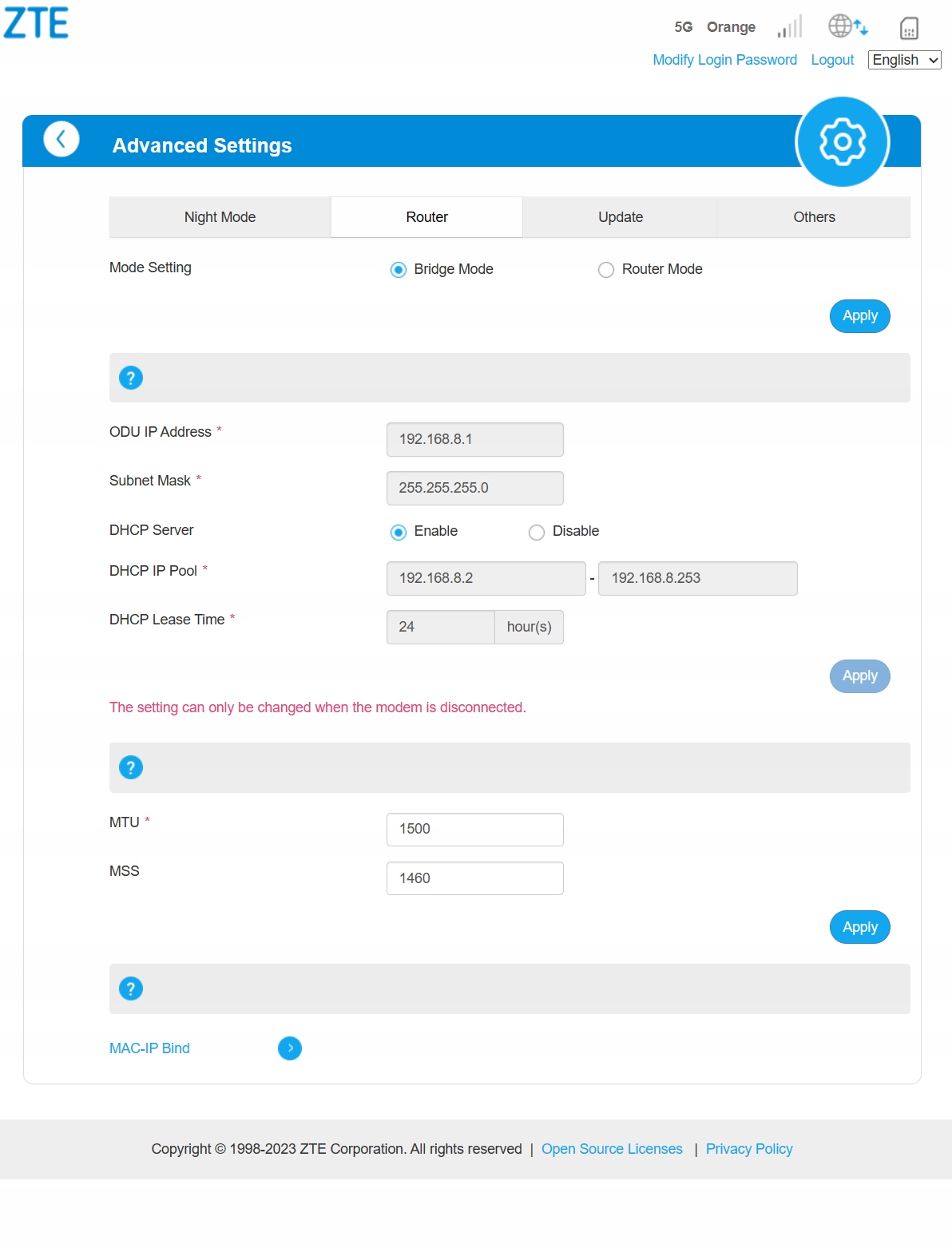Go back using the arrow circle button
This screenshot has width=952, height=1248.
click(x=61, y=139)
